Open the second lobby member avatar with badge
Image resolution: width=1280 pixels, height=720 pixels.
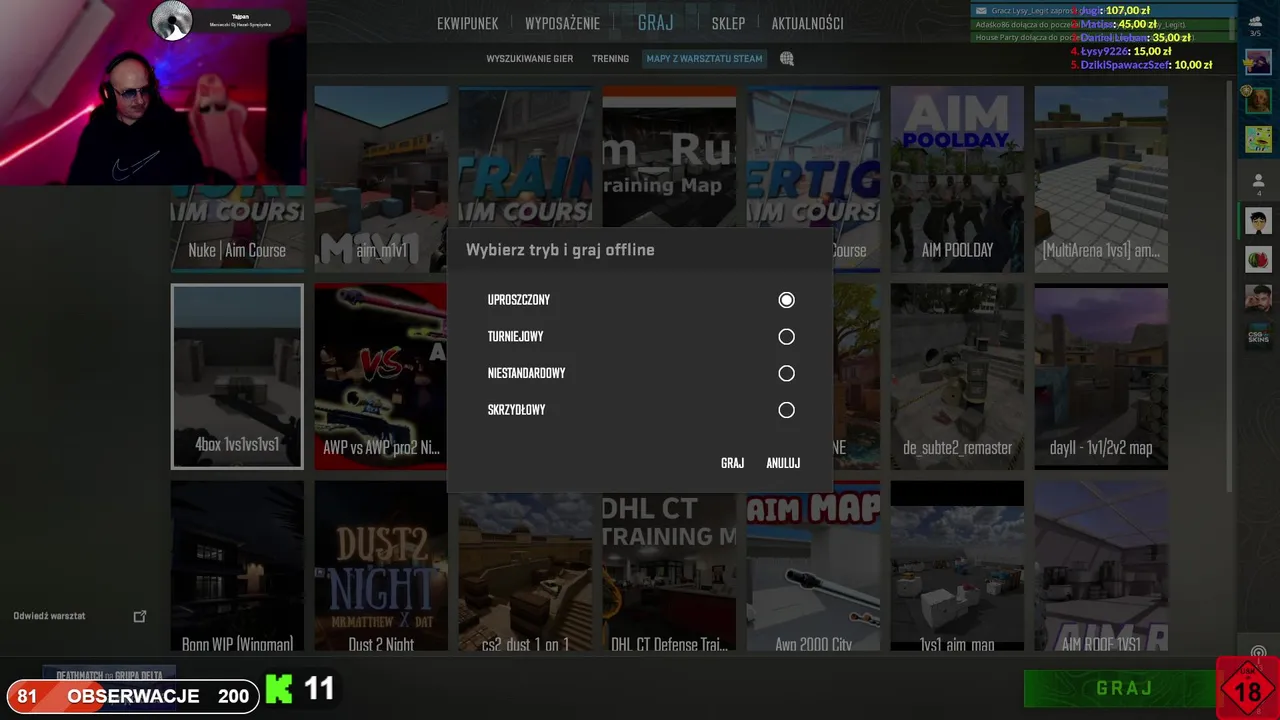click(x=1258, y=101)
